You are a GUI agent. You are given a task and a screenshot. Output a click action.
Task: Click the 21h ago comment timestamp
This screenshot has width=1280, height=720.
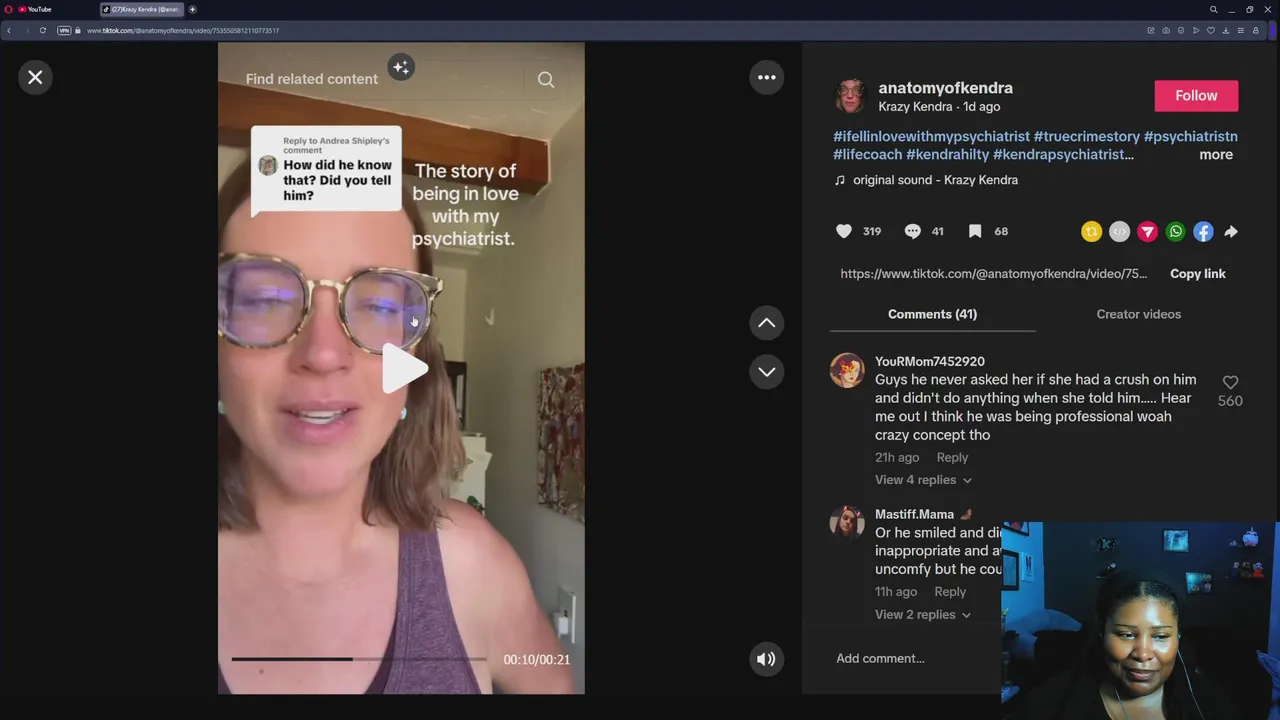pyautogui.click(x=897, y=457)
